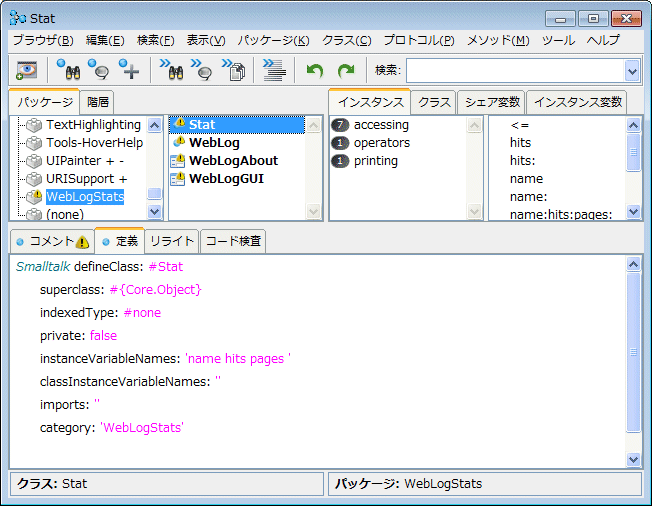Open the メソッド(M) menu
652x506 pixels.
(497, 40)
